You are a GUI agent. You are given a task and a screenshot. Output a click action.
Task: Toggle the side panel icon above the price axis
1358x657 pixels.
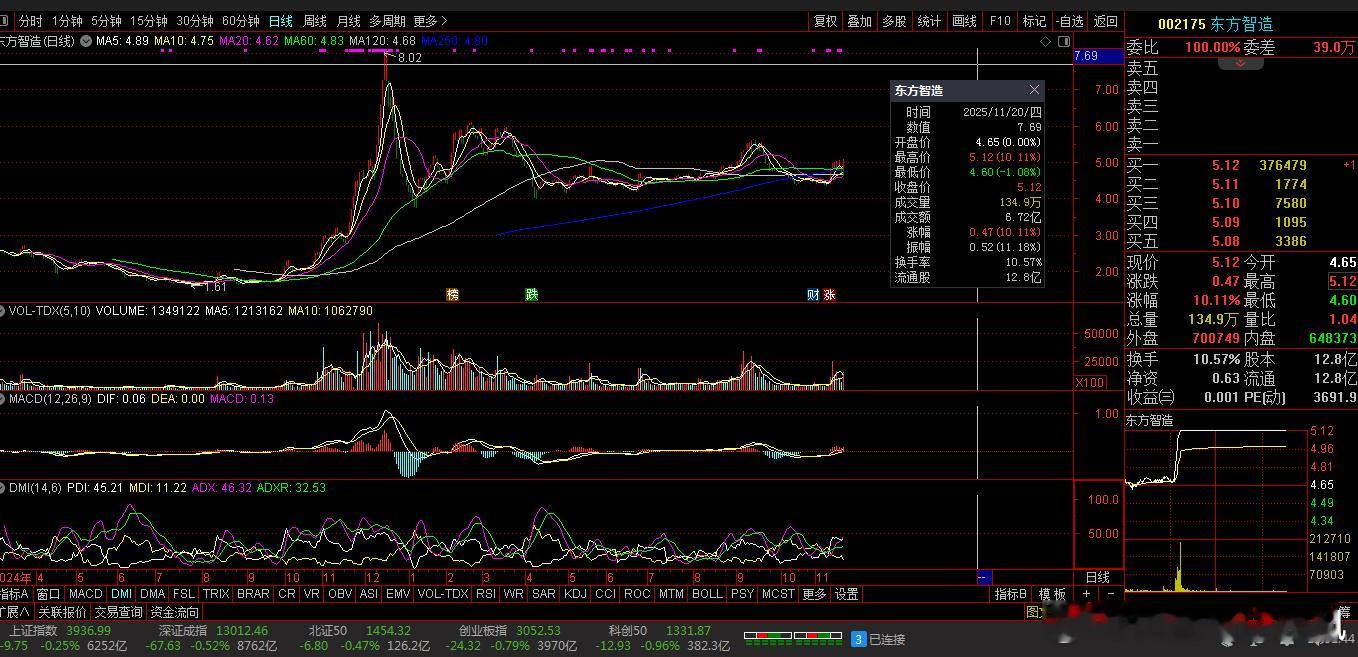pyautogui.click(x=1064, y=41)
